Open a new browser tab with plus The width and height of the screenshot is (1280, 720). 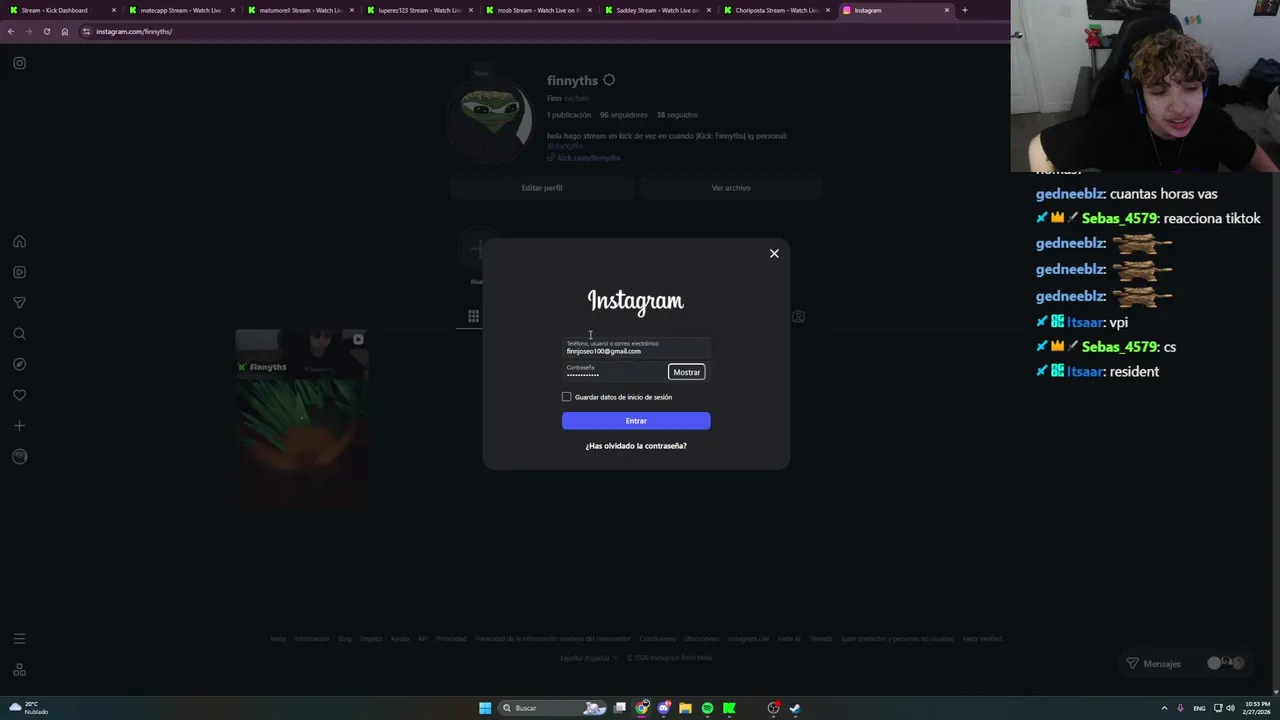(x=964, y=10)
